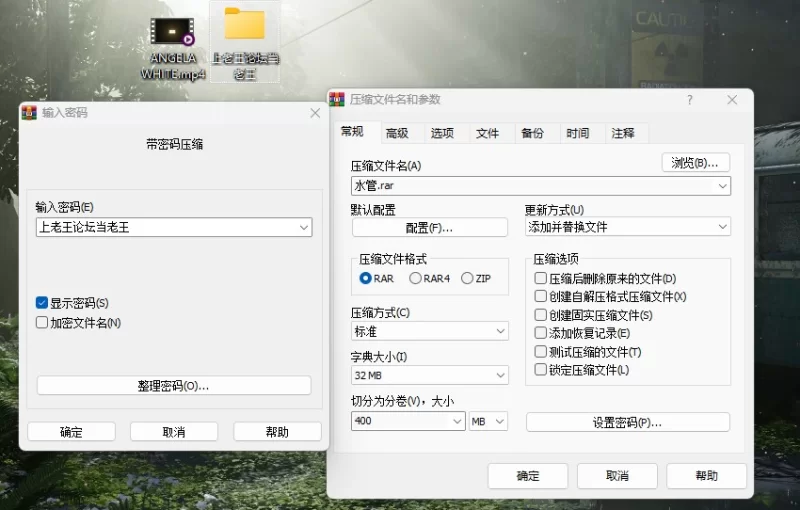Viewport: 800px width, 510px height.
Task: Click the WinRAR icon in archive dialog title
Action: [338, 100]
